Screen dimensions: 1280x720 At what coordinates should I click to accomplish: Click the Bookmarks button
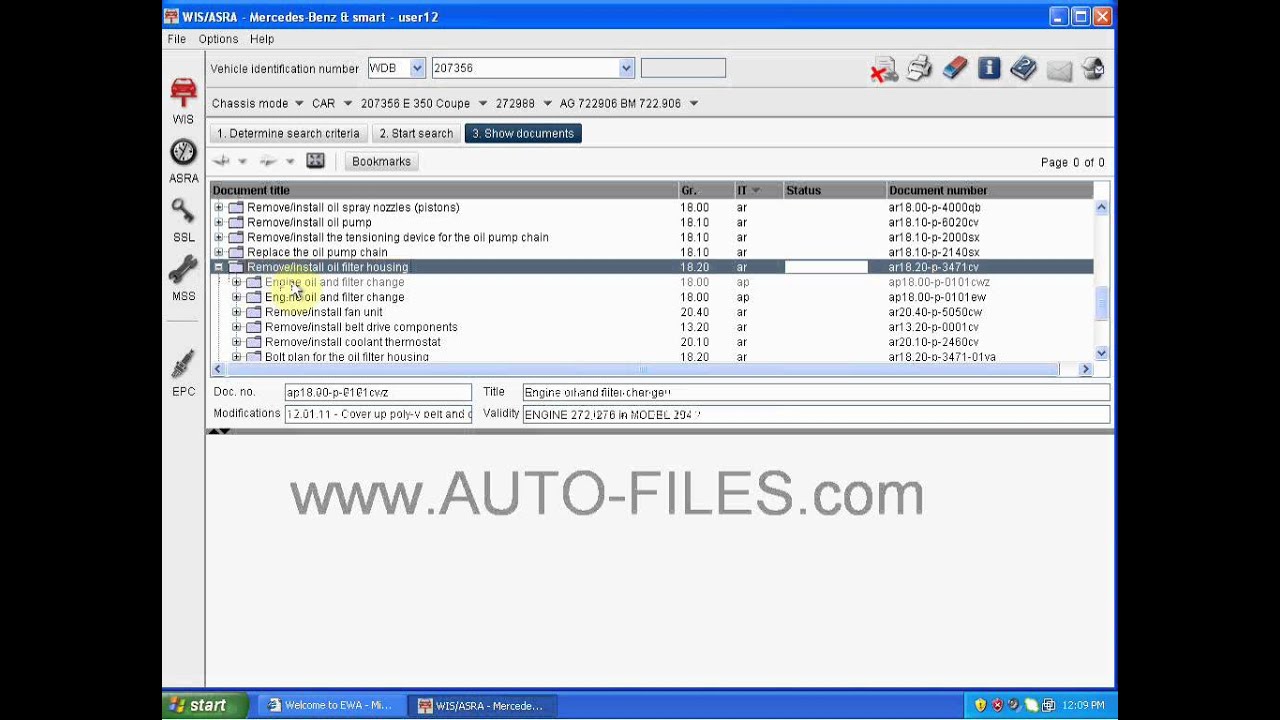click(x=381, y=161)
